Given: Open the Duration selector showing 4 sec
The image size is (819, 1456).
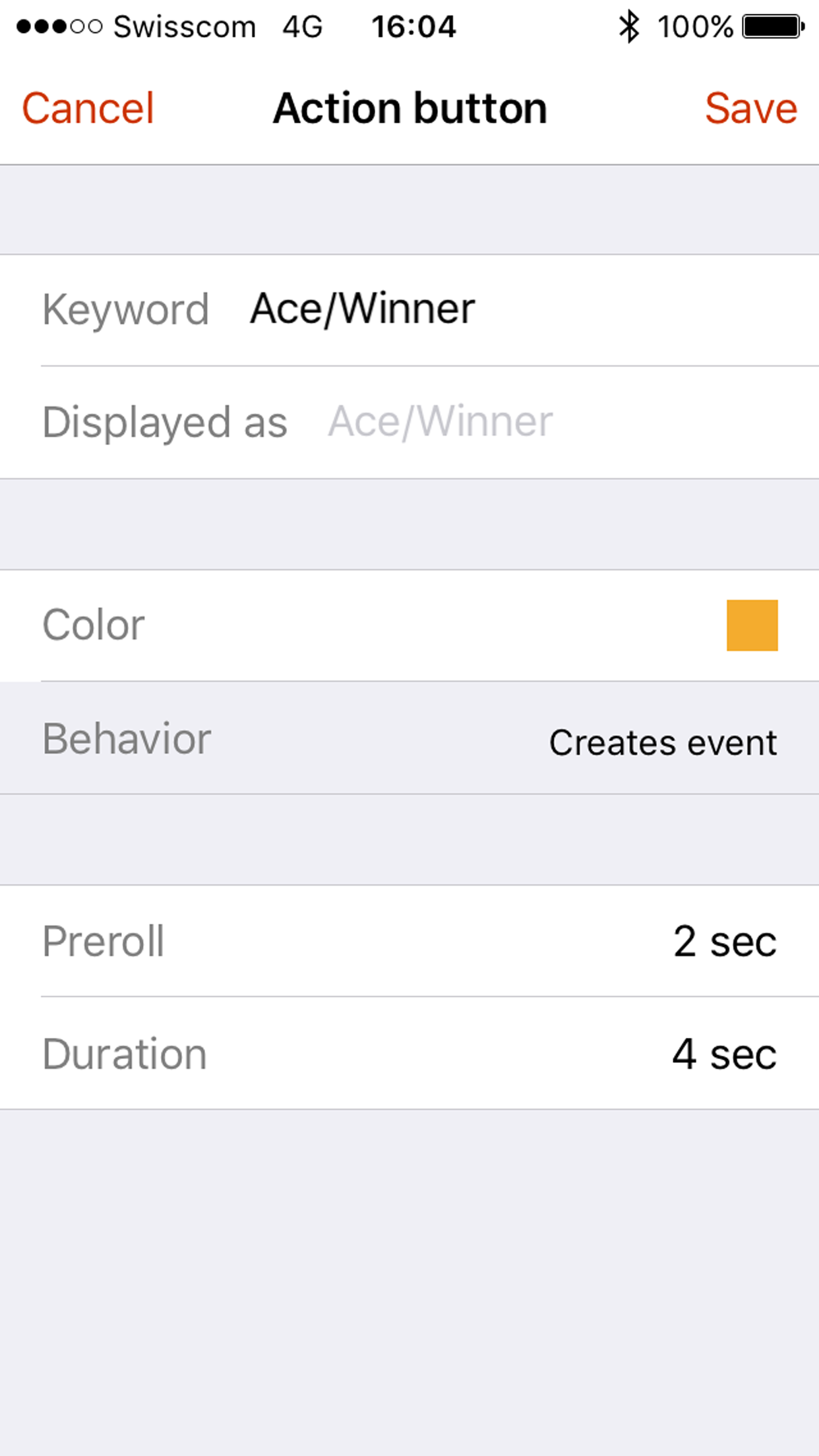Looking at the screenshot, I should [x=409, y=1054].
